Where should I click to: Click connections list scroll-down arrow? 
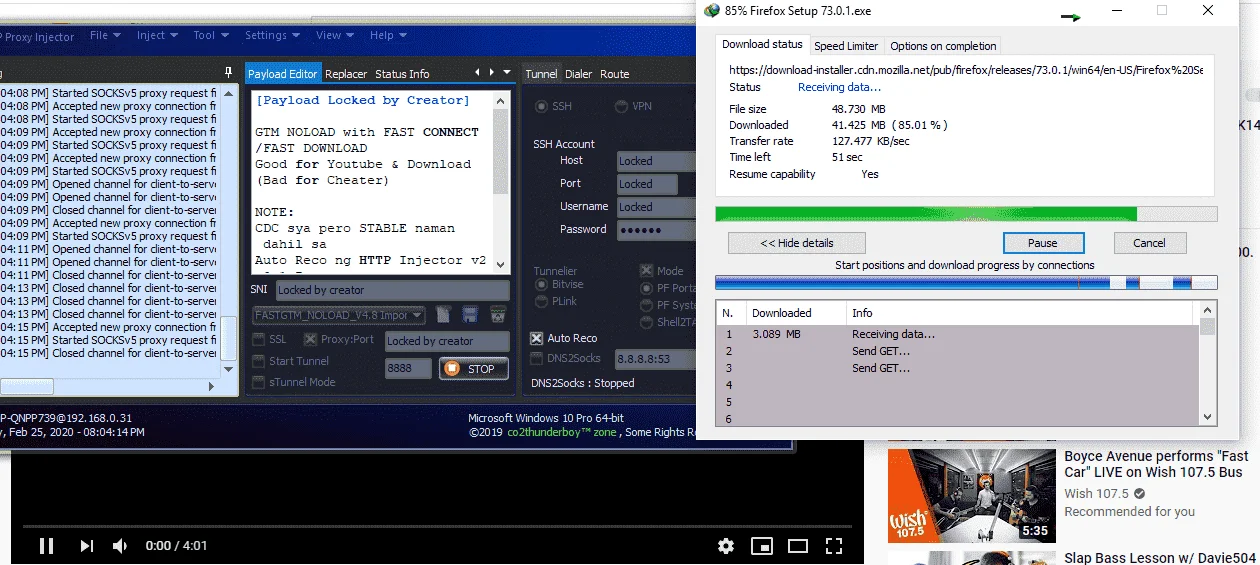[1207, 417]
